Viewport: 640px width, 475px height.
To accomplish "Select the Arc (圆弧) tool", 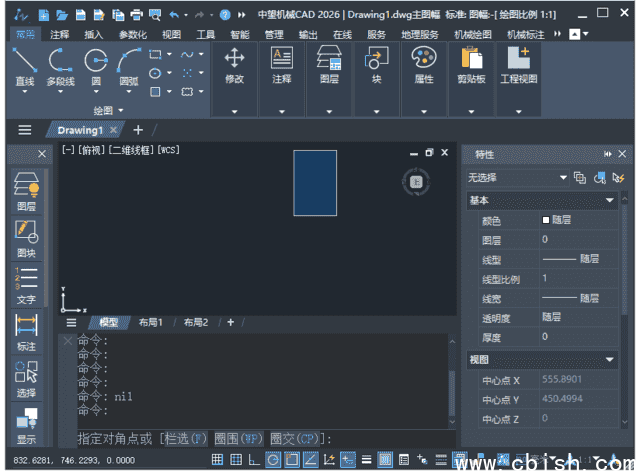I will (129, 66).
